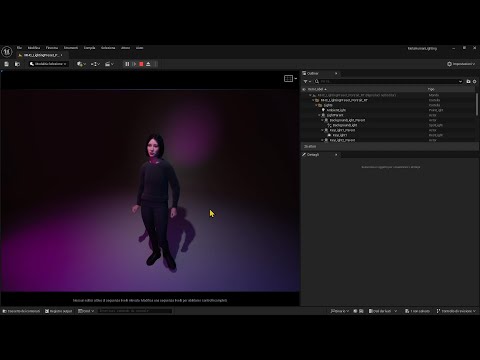Click the actor icon of LightParent
The height and width of the screenshot is (360, 480).
click(x=323, y=115)
